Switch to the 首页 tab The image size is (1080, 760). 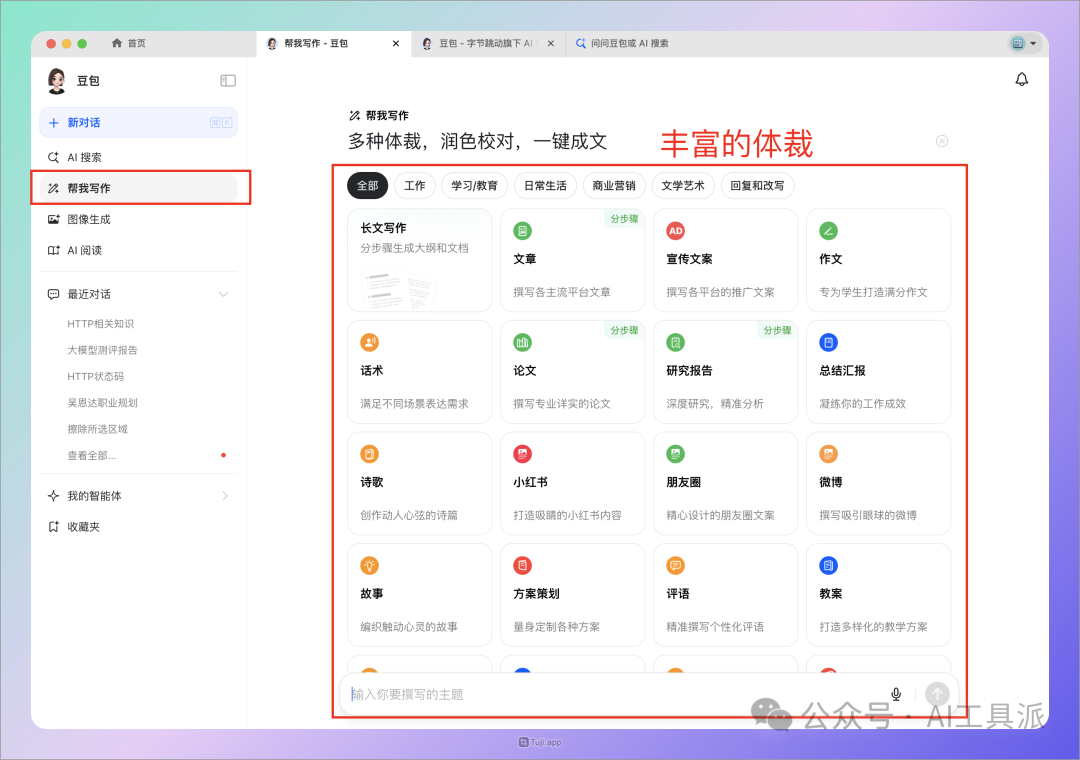(x=129, y=43)
